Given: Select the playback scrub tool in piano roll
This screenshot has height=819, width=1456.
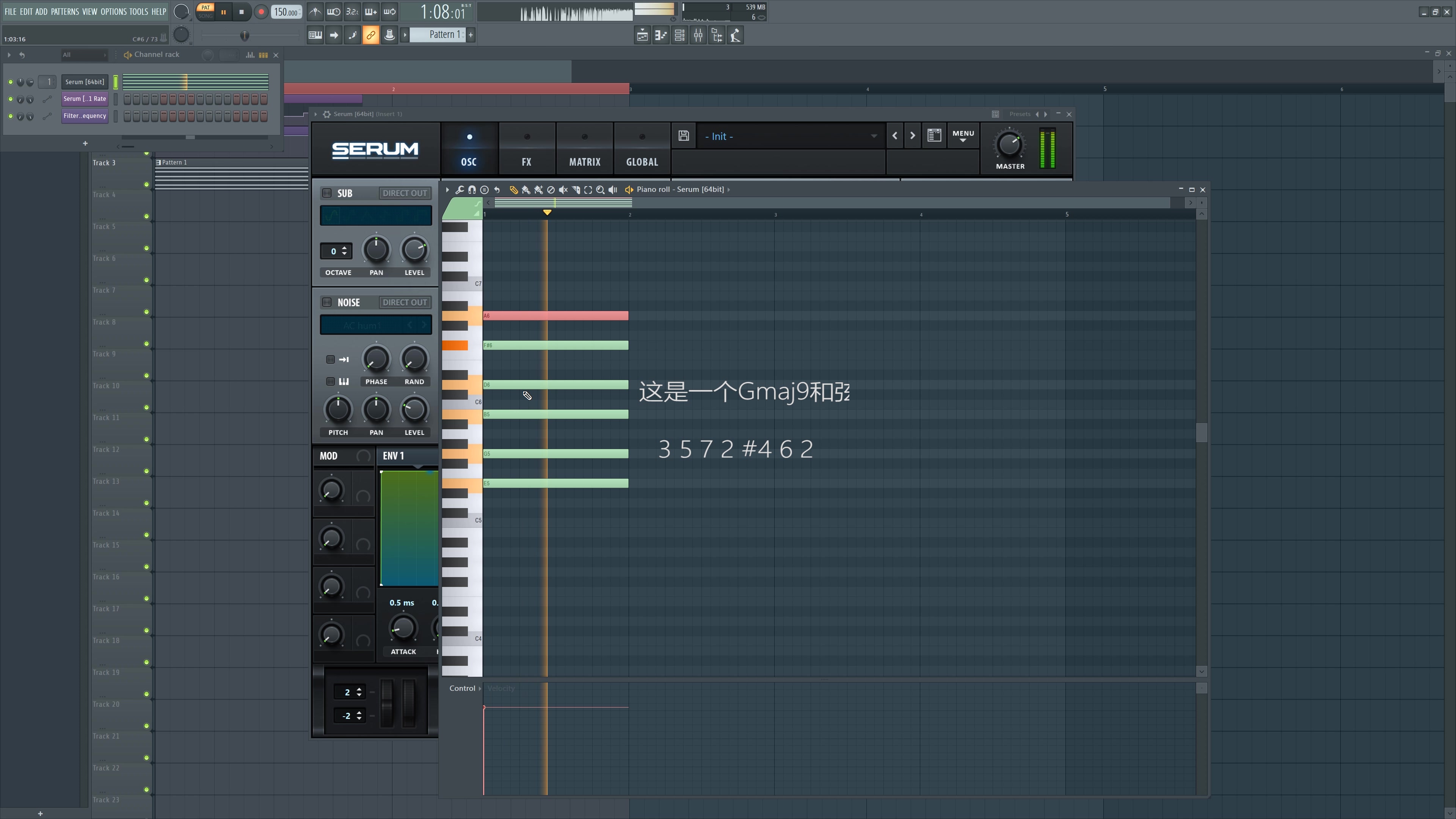Looking at the screenshot, I should [x=613, y=190].
